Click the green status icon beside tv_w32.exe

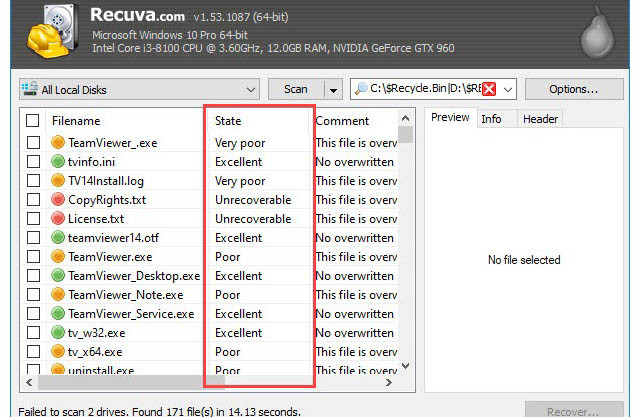[58, 333]
